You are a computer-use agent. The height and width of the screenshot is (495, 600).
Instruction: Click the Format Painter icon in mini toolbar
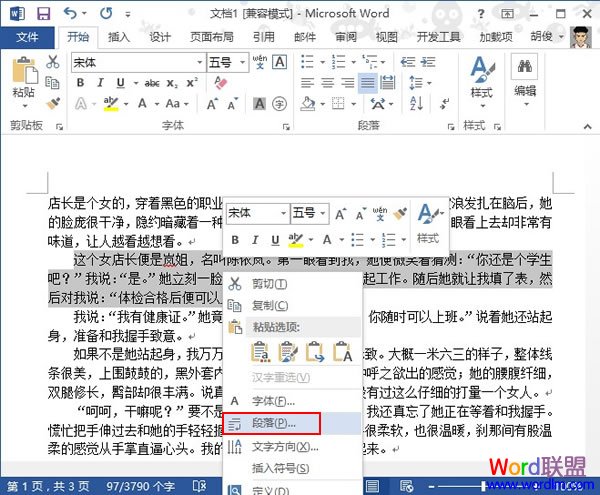[x=398, y=214]
